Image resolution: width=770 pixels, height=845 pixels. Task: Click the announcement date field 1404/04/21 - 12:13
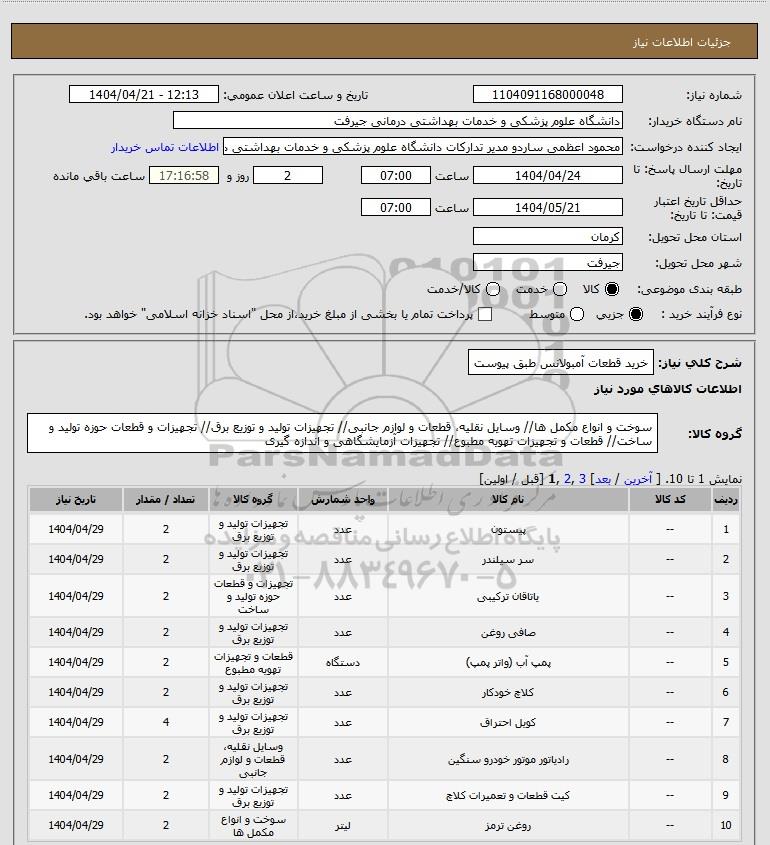tap(144, 94)
